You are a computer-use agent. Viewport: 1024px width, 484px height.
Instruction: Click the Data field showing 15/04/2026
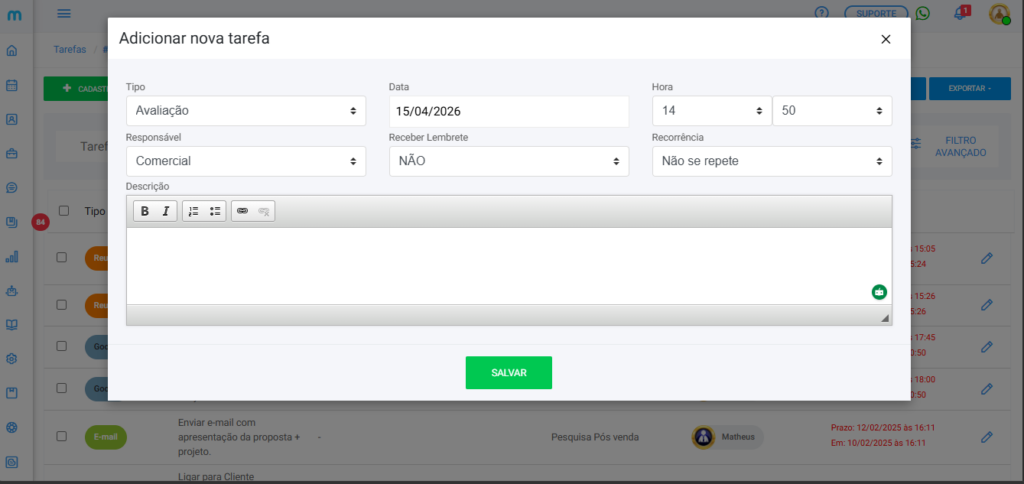coord(508,111)
